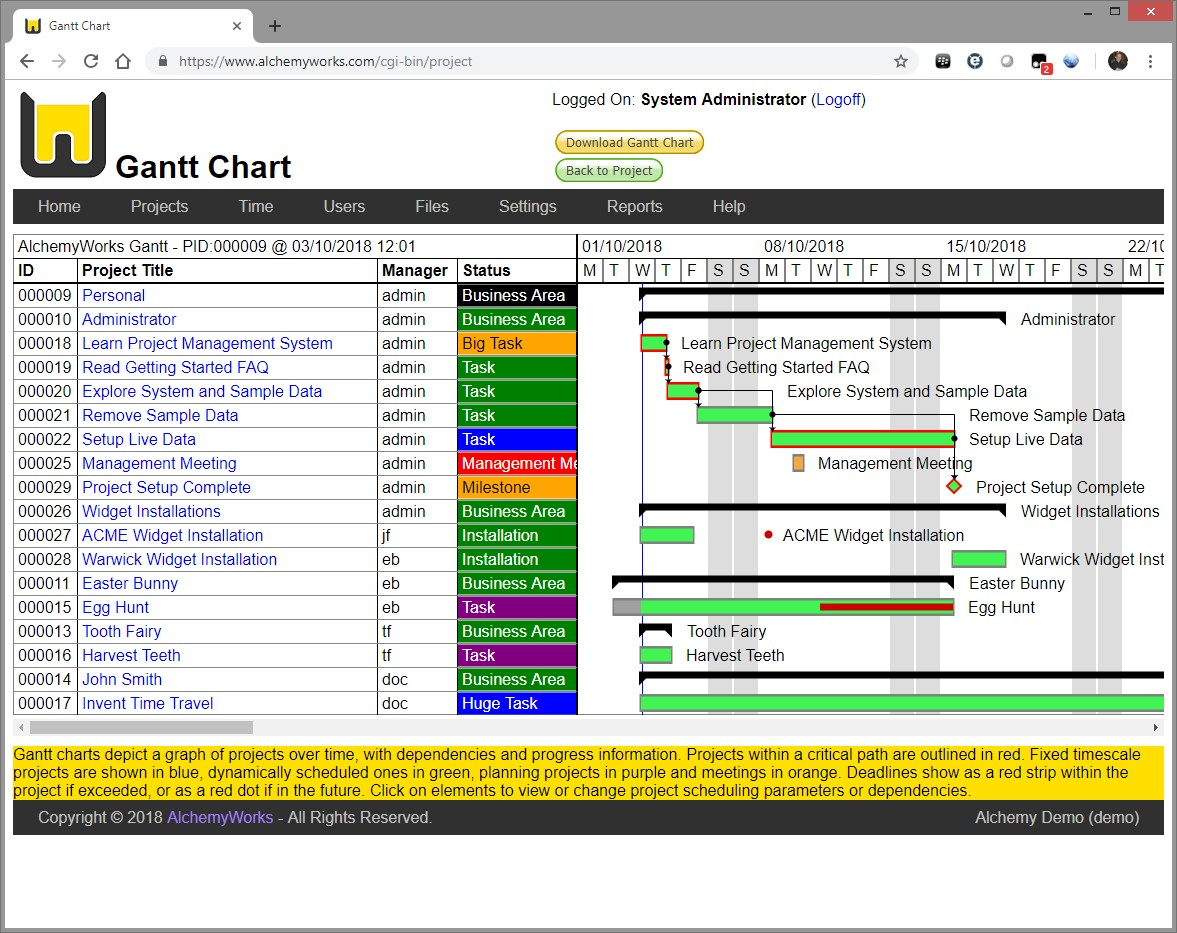
Task: Bookmark page with star icon
Action: pos(901,62)
